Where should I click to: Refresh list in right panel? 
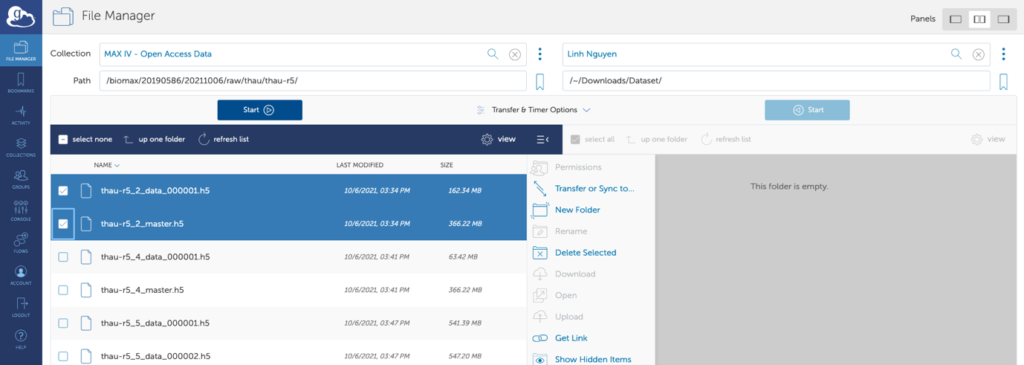[726, 139]
